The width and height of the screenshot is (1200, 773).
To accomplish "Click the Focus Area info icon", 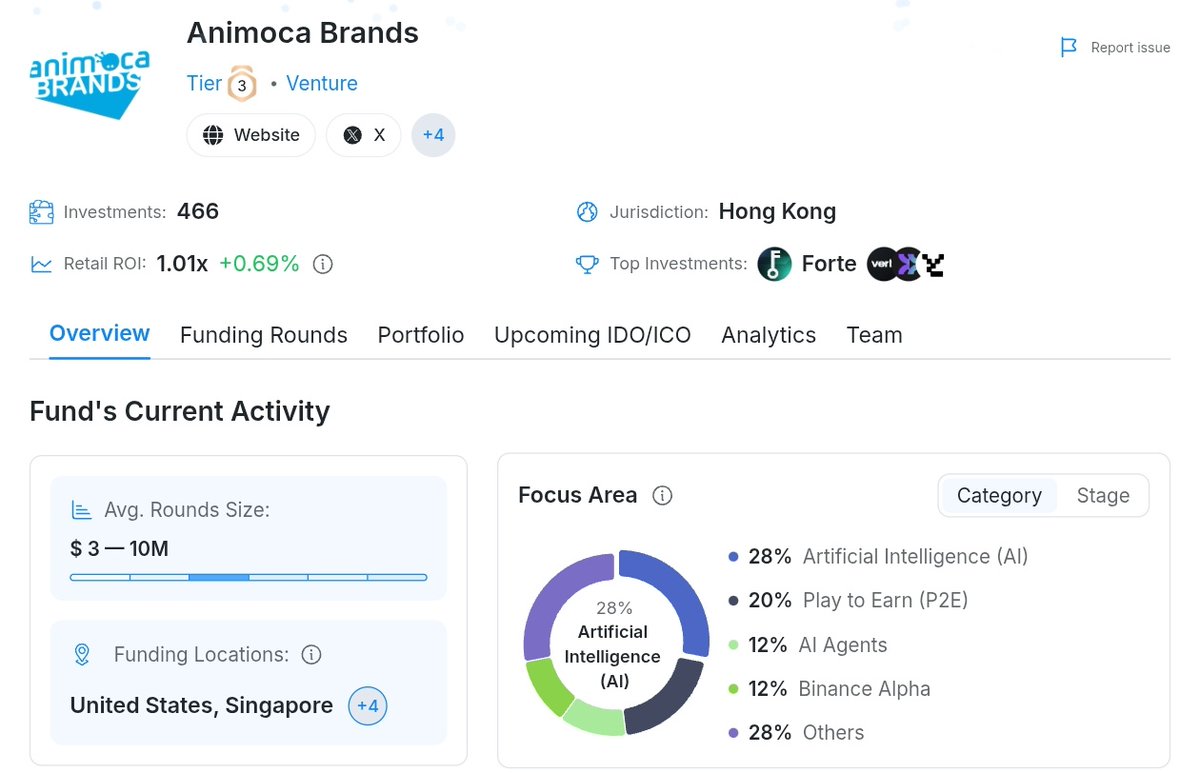I will [662, 495].
